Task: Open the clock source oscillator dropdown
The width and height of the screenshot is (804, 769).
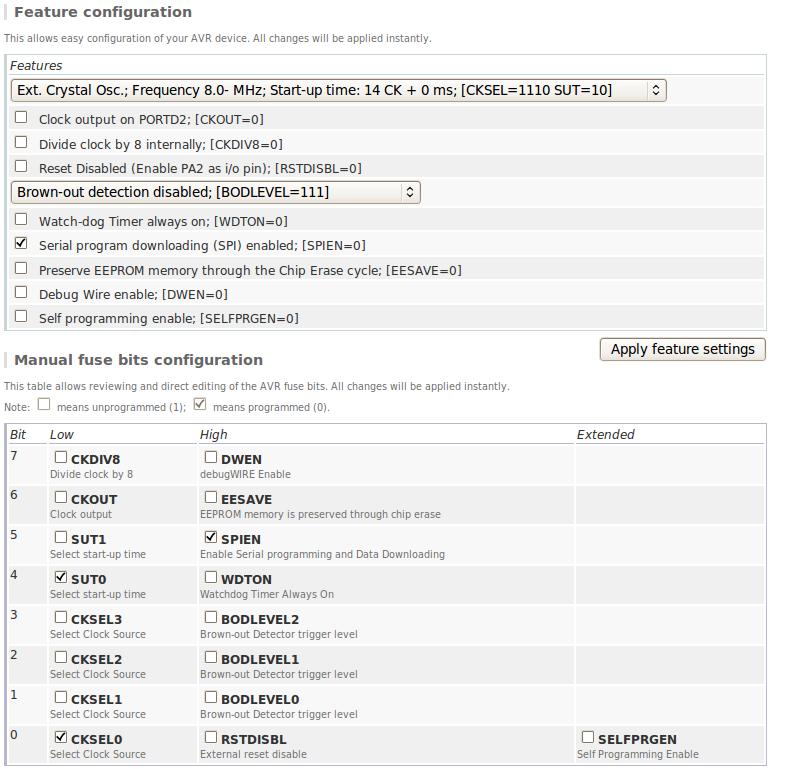Action: click(x=338, y=90)
